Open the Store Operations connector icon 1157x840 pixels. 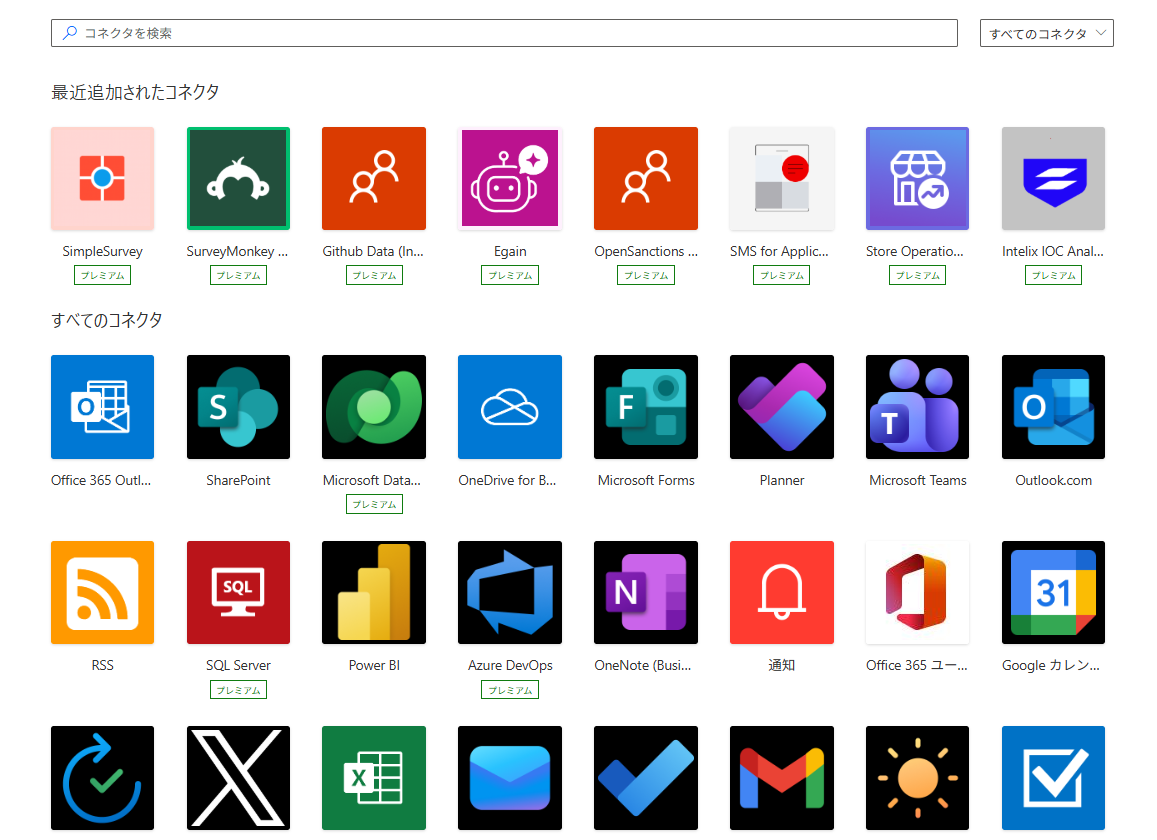point(917,179)
